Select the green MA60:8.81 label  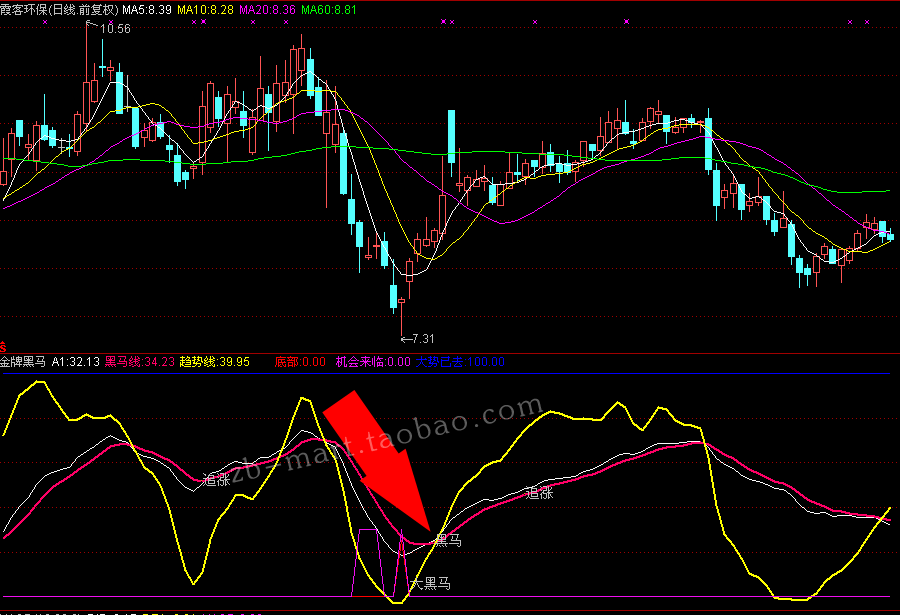point(329,10)
